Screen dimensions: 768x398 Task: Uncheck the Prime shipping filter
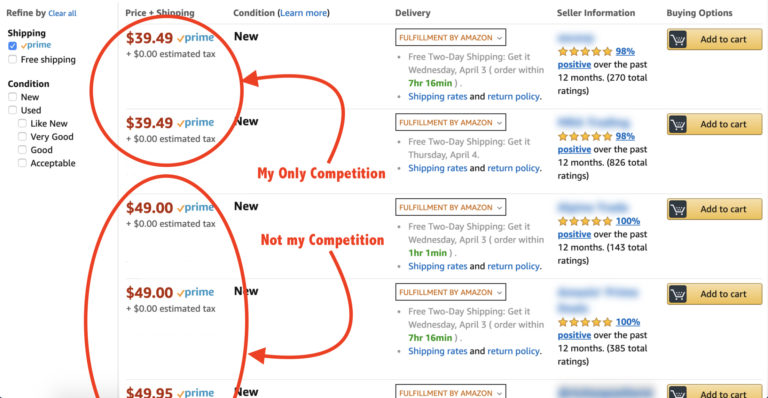pyautogui.click(x=12, y=46)
